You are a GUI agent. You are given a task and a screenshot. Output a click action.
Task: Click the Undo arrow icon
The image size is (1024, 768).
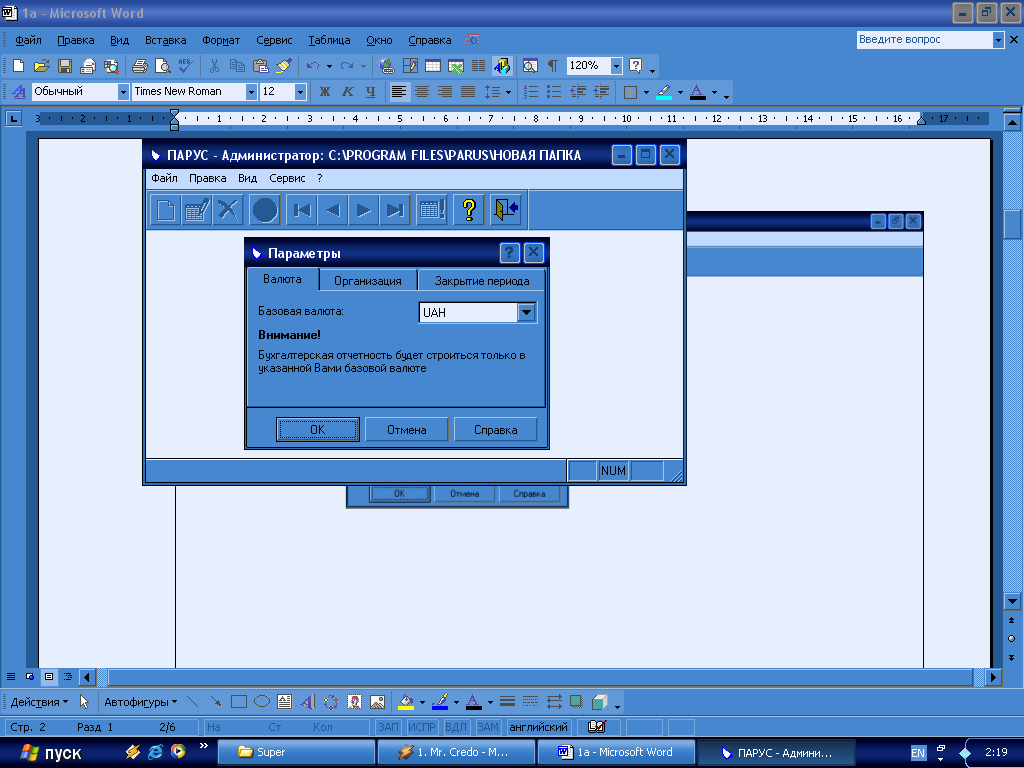click(x=313, y=65)
